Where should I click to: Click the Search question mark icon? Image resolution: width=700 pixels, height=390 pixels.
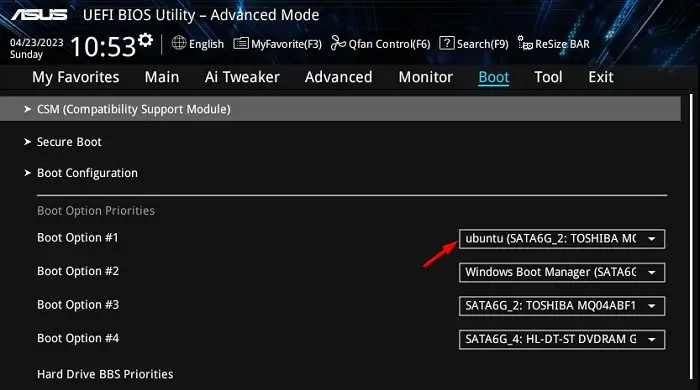click(446, 43)
